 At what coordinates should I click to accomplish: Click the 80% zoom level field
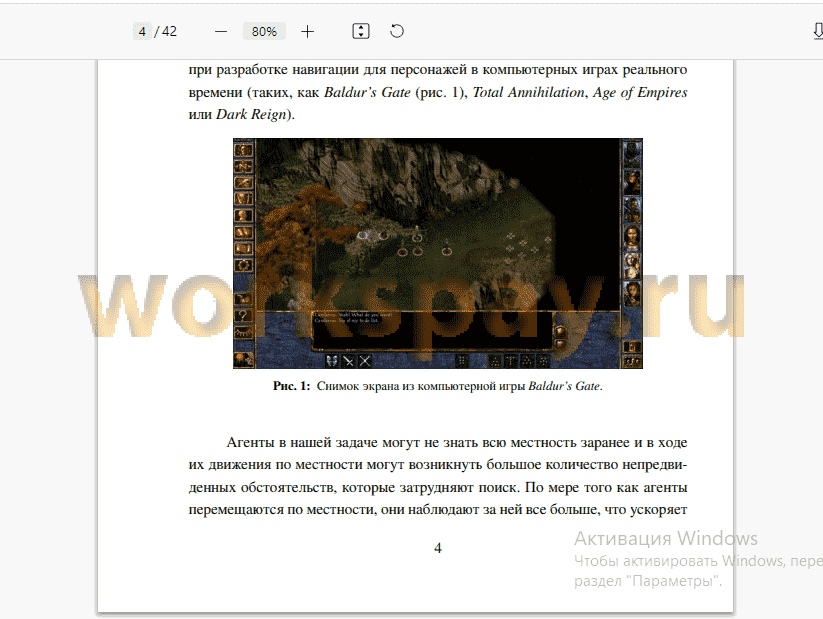(x=264, y=32)
